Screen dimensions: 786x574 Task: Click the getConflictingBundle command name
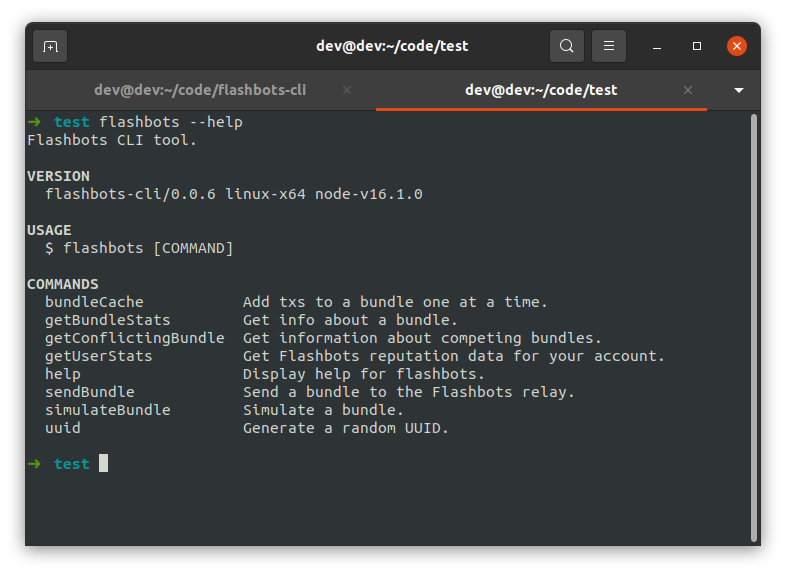[x=134, y=338]
